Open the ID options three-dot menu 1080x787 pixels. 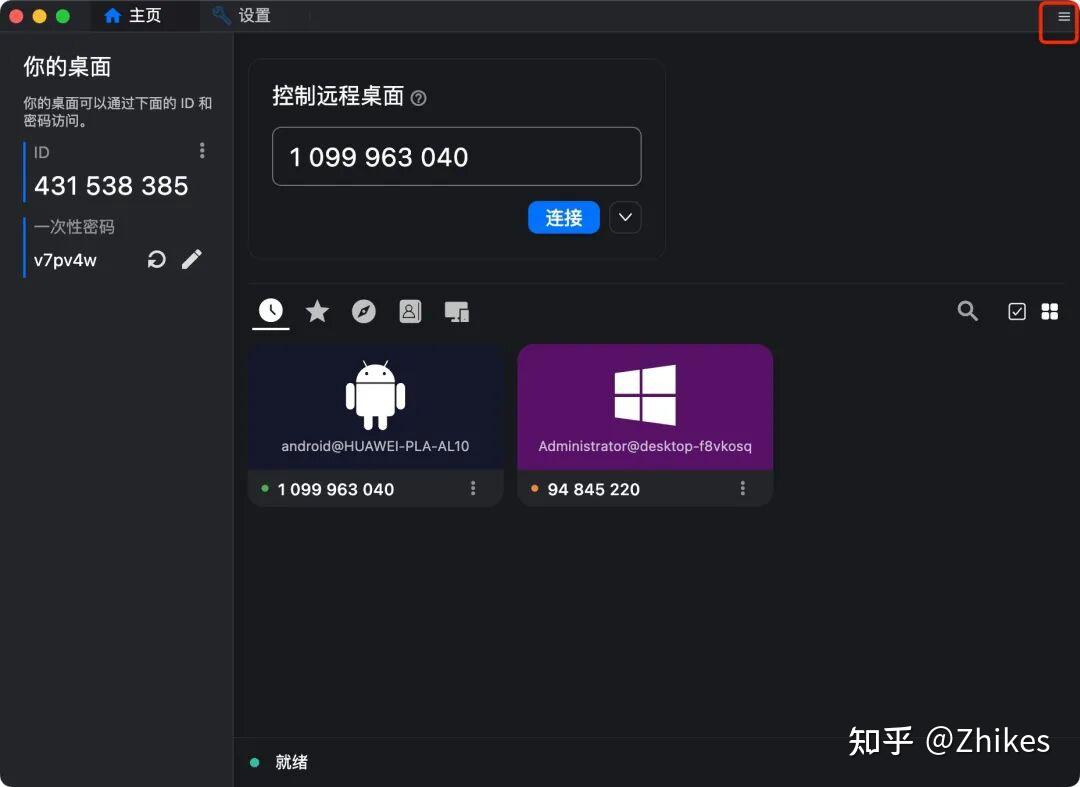(202, 150)
